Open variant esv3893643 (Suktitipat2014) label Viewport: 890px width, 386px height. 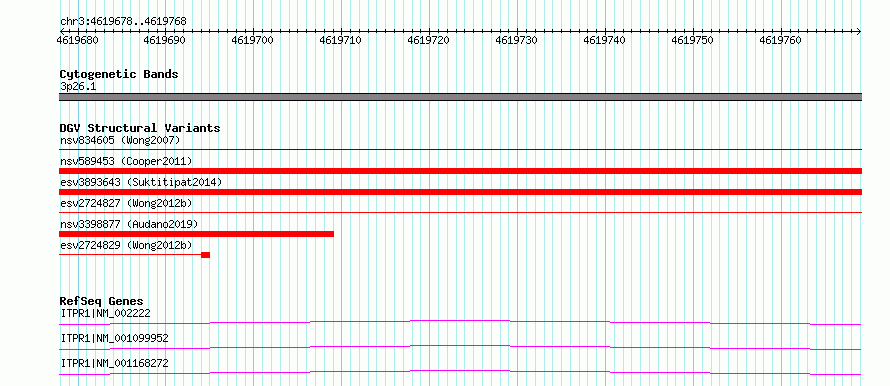tap(141, 182)
